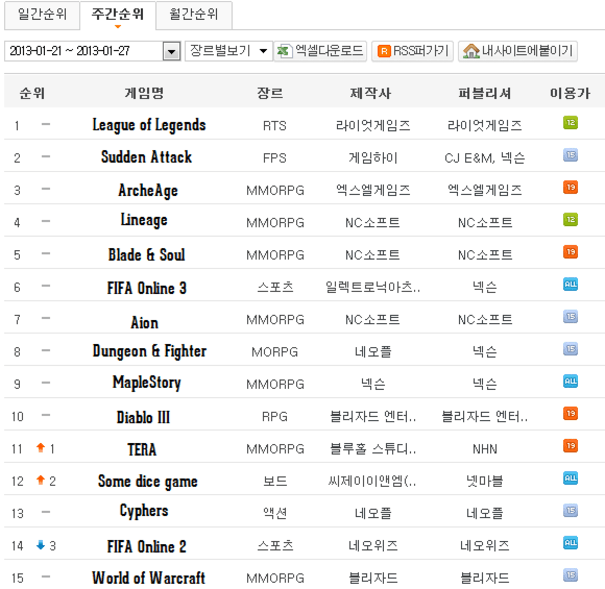Click the 넷마블 publisher cell

point(485,481)
